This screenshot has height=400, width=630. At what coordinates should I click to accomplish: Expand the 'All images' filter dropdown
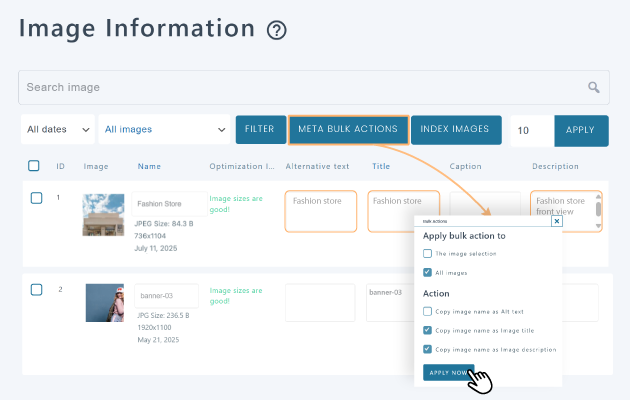(164, 129)
